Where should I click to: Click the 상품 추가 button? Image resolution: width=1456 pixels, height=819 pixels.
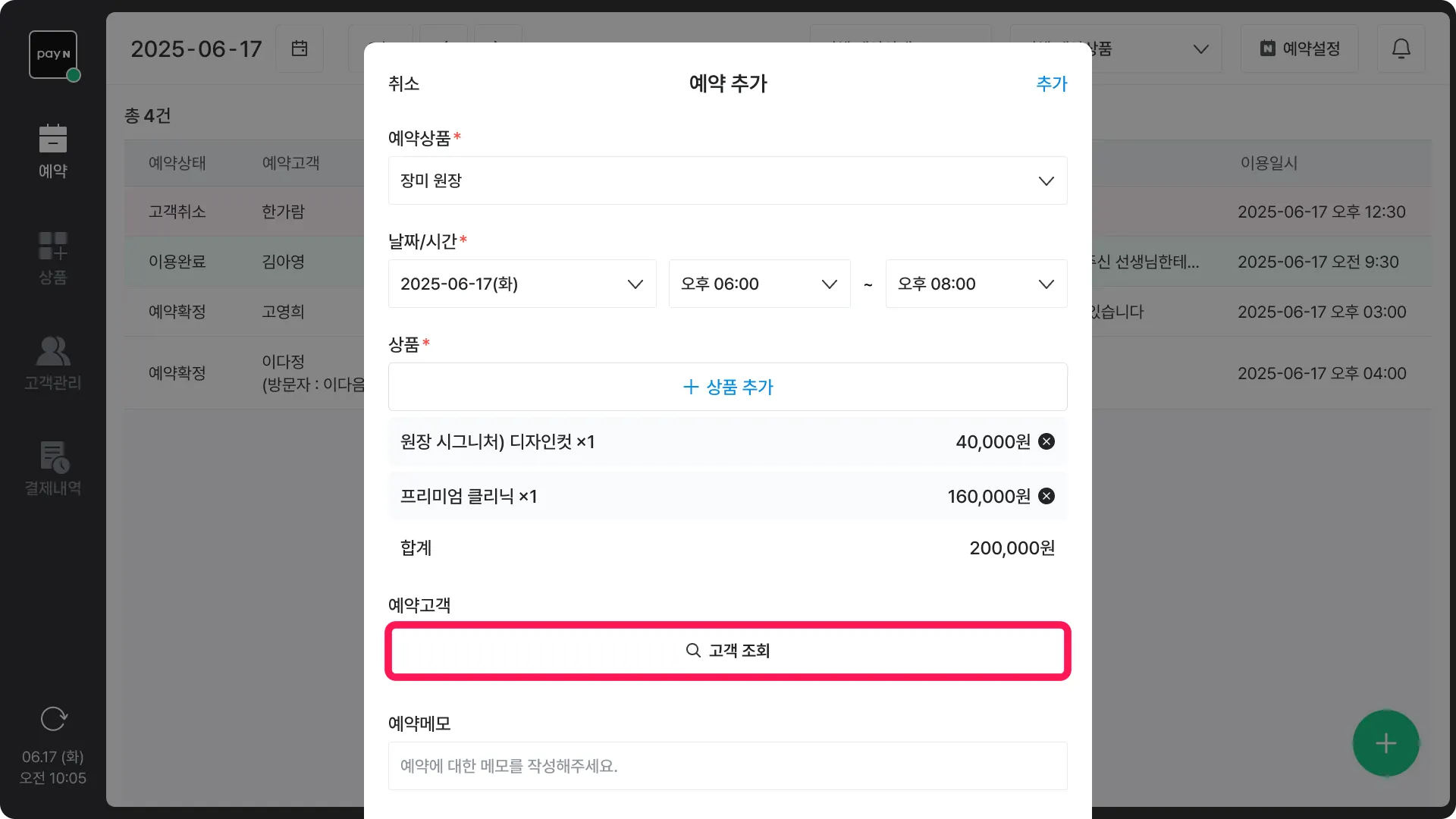point(727,387)
